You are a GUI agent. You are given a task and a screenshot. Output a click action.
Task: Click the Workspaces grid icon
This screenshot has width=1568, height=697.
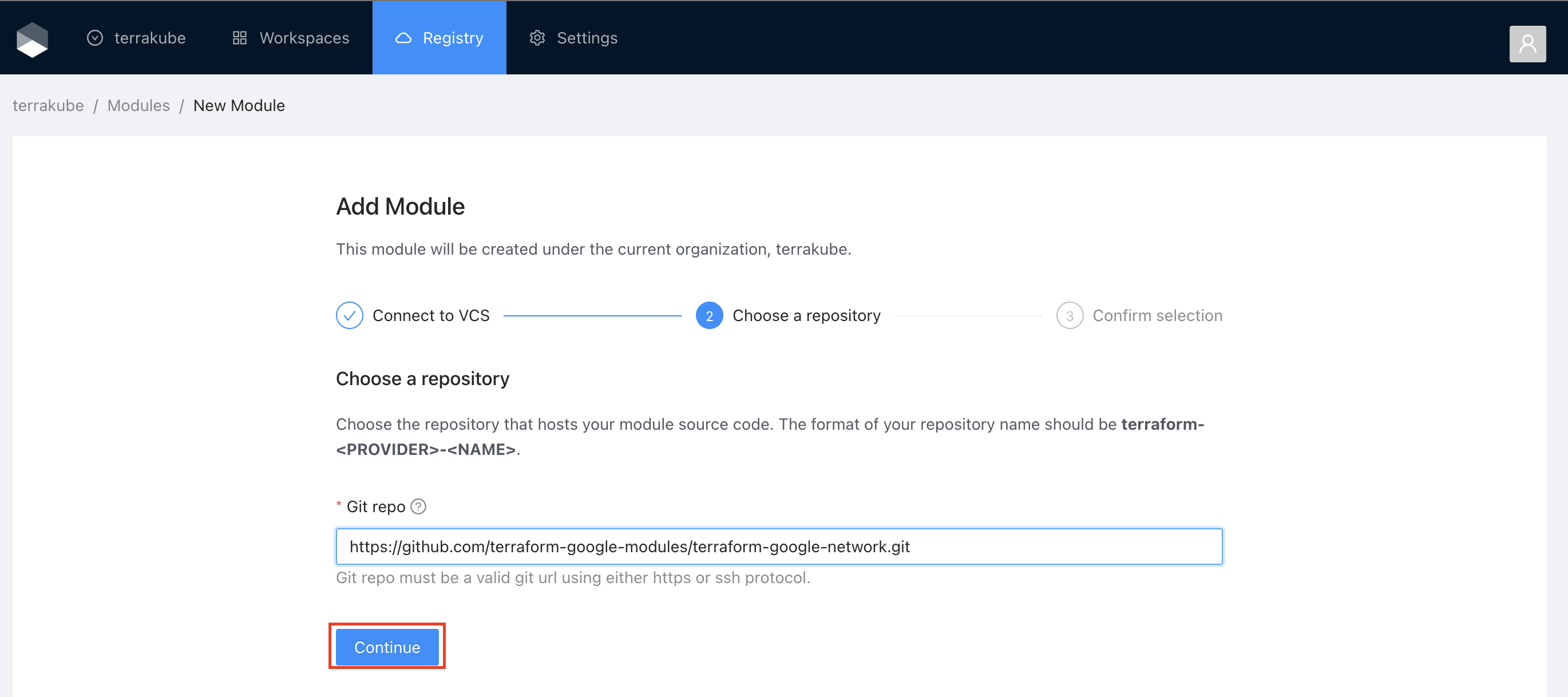tap(240, 38)
